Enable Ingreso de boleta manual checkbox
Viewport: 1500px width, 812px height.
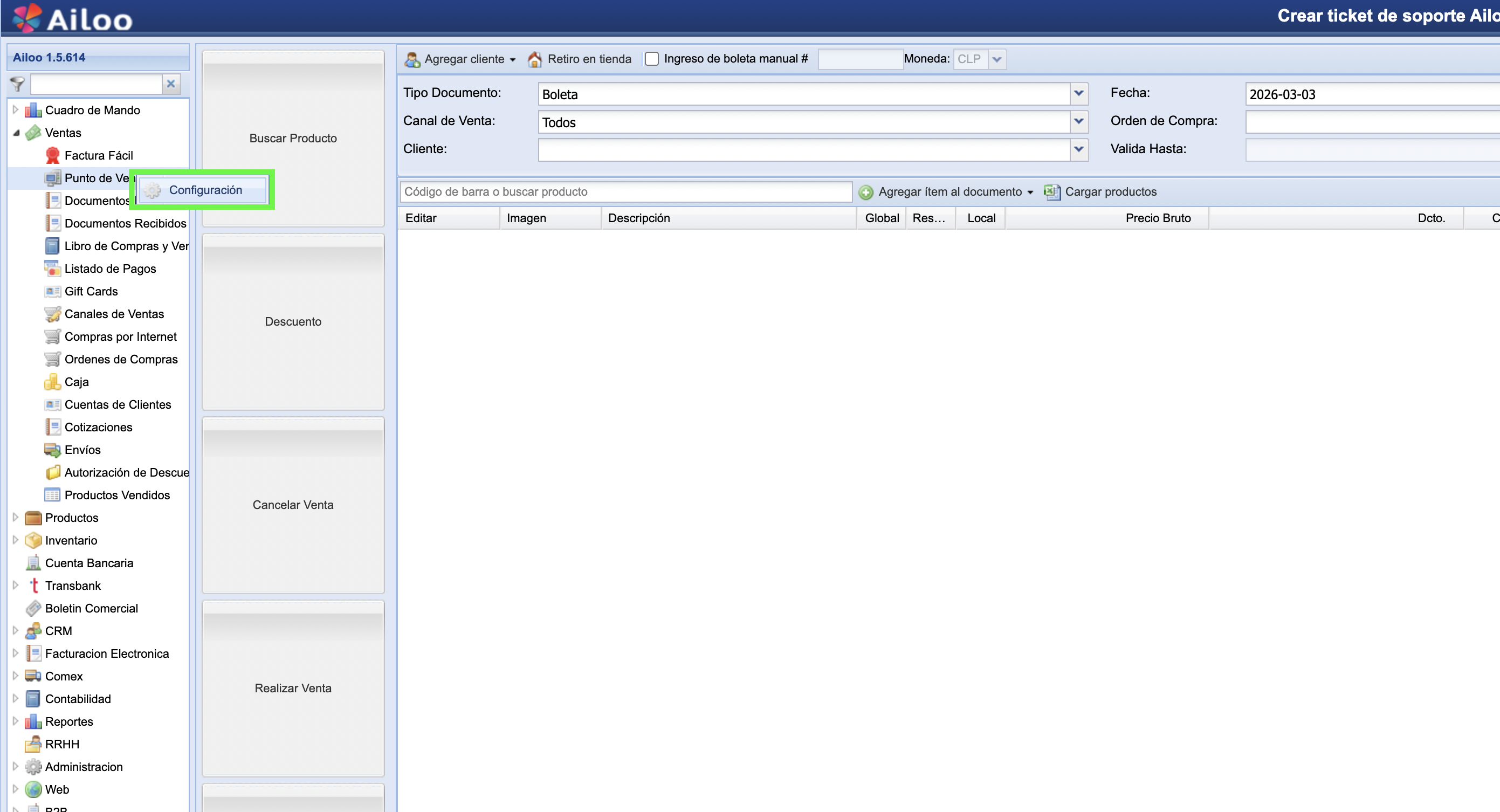[651, 59]
